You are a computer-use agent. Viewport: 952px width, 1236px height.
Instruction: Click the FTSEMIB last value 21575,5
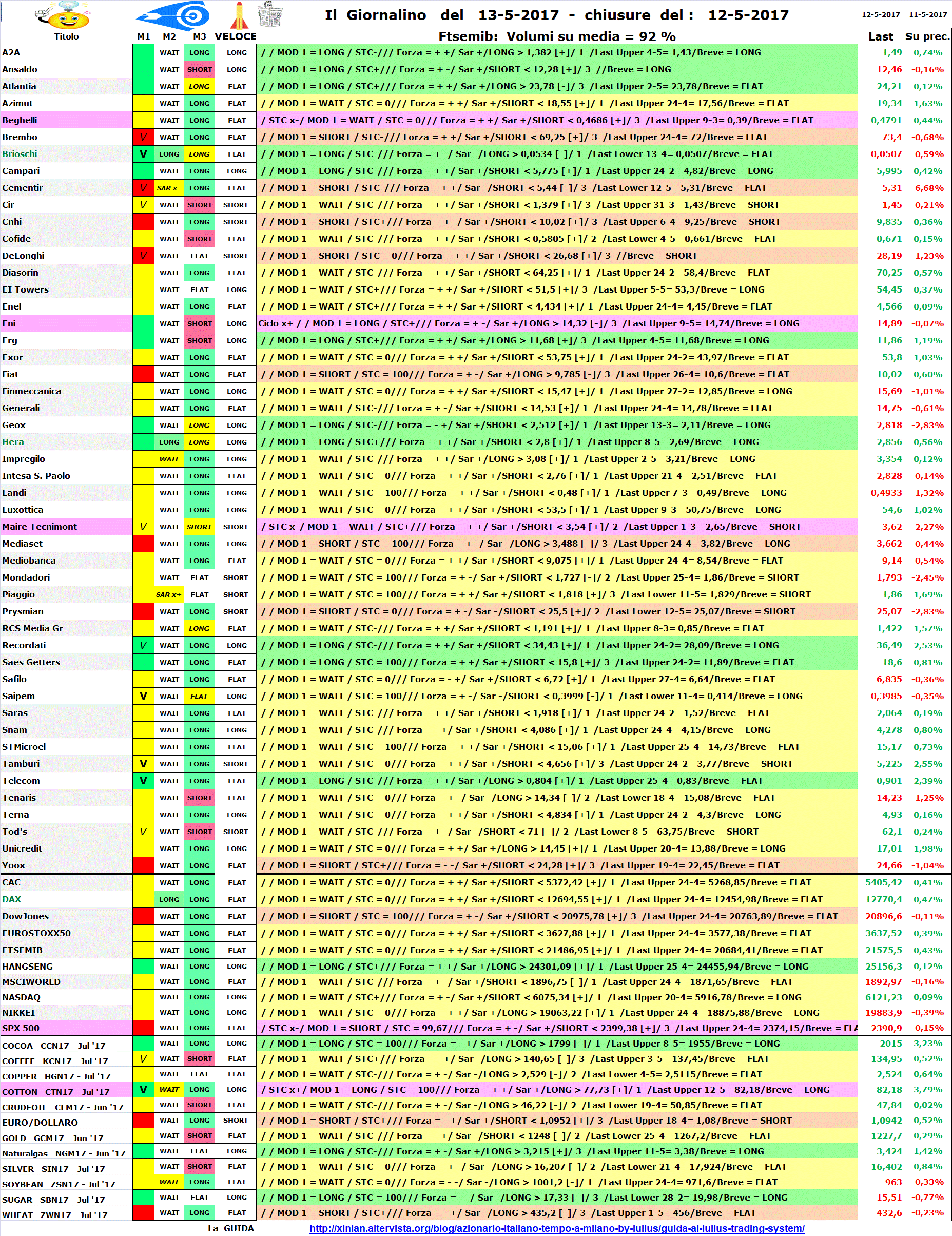884,950
